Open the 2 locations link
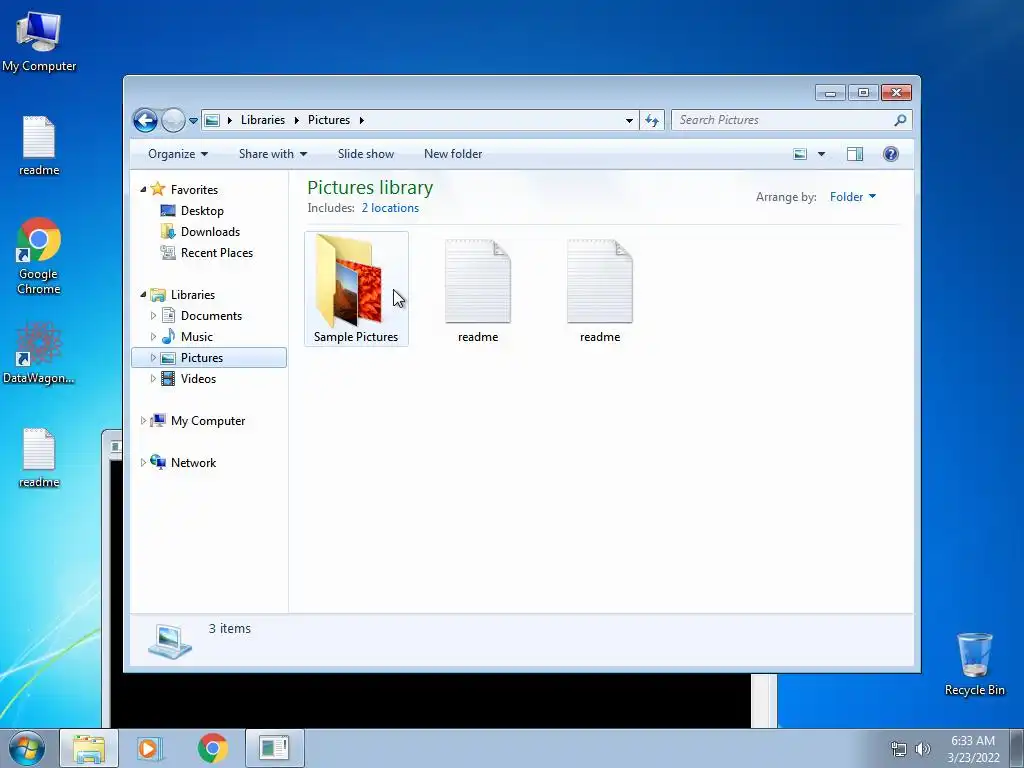The height and width of the screenshot is (768, 1024). click(x=390, y=208)
